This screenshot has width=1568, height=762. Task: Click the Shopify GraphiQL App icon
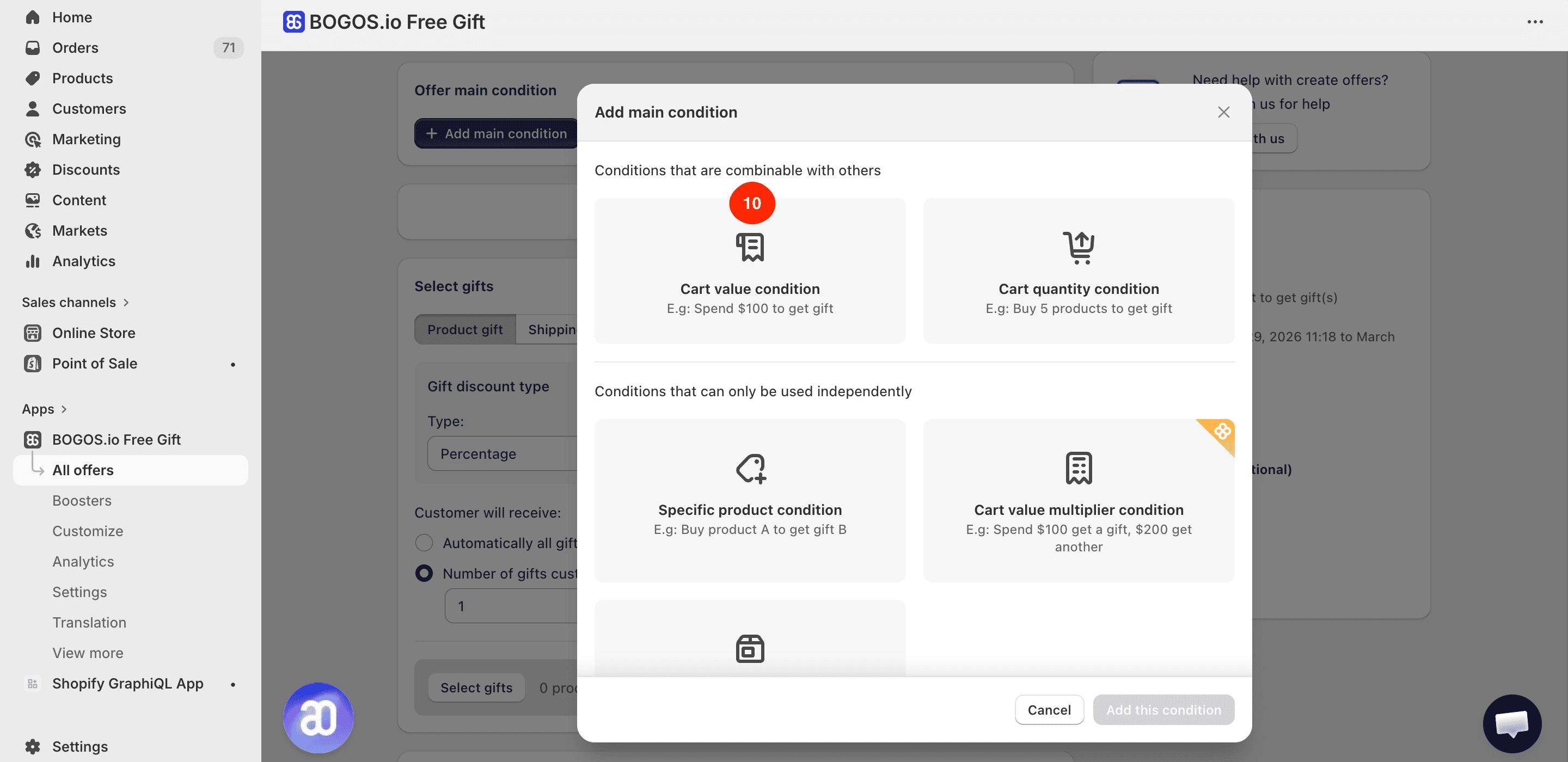coord(33,683)
